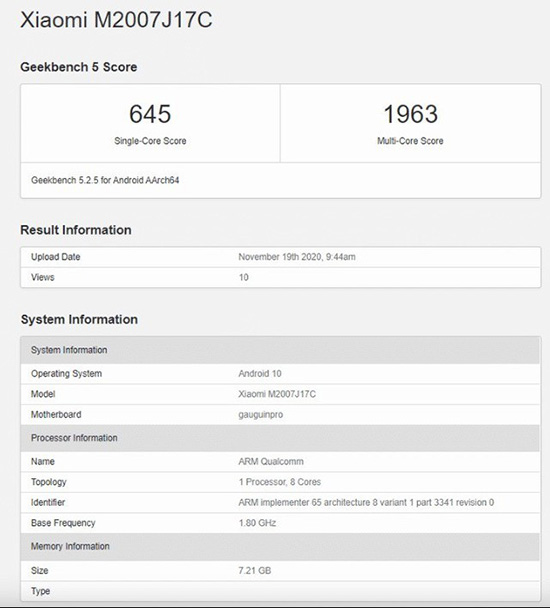Select the 645 single-core score value
Viewport: 550px width, 608px height.
(150, 114)
